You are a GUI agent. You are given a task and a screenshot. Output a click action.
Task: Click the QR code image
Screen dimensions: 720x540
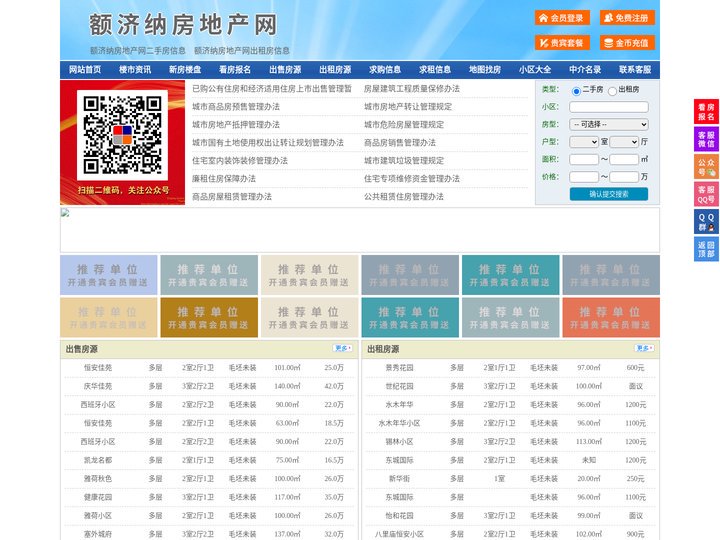pos(123,135)
